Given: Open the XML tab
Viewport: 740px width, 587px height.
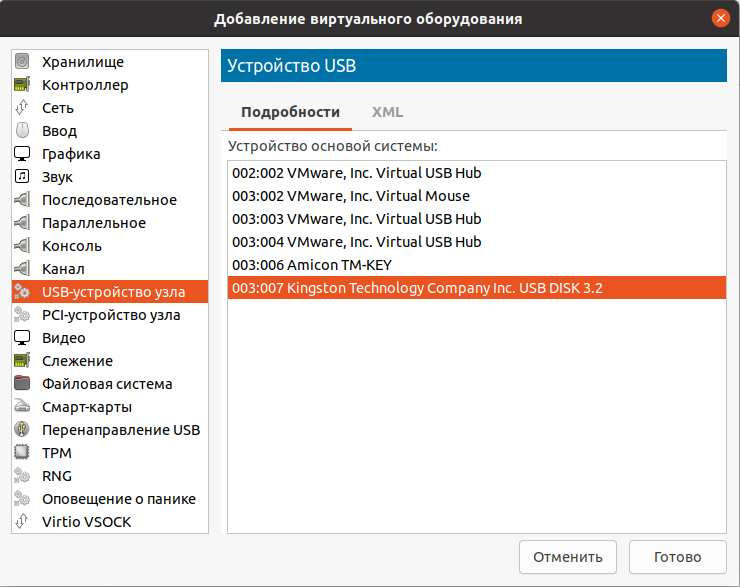Looking at the screenshot, I should (387, 112).
